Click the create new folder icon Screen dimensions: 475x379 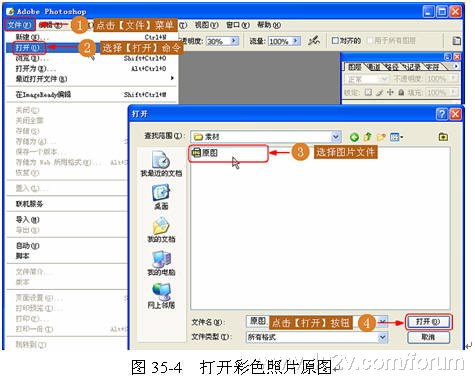(x=381, y=137)
